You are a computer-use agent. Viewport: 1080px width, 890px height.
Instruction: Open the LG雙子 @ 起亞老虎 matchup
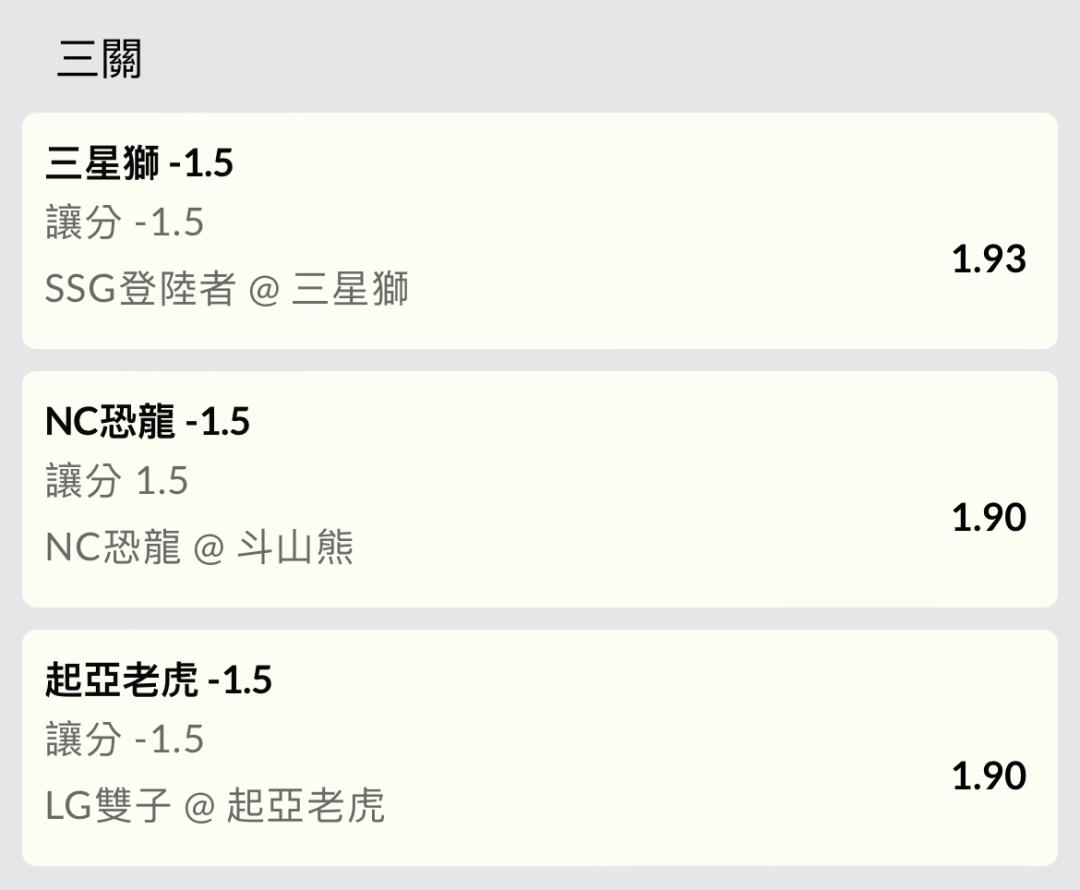[x=215, y=805]
